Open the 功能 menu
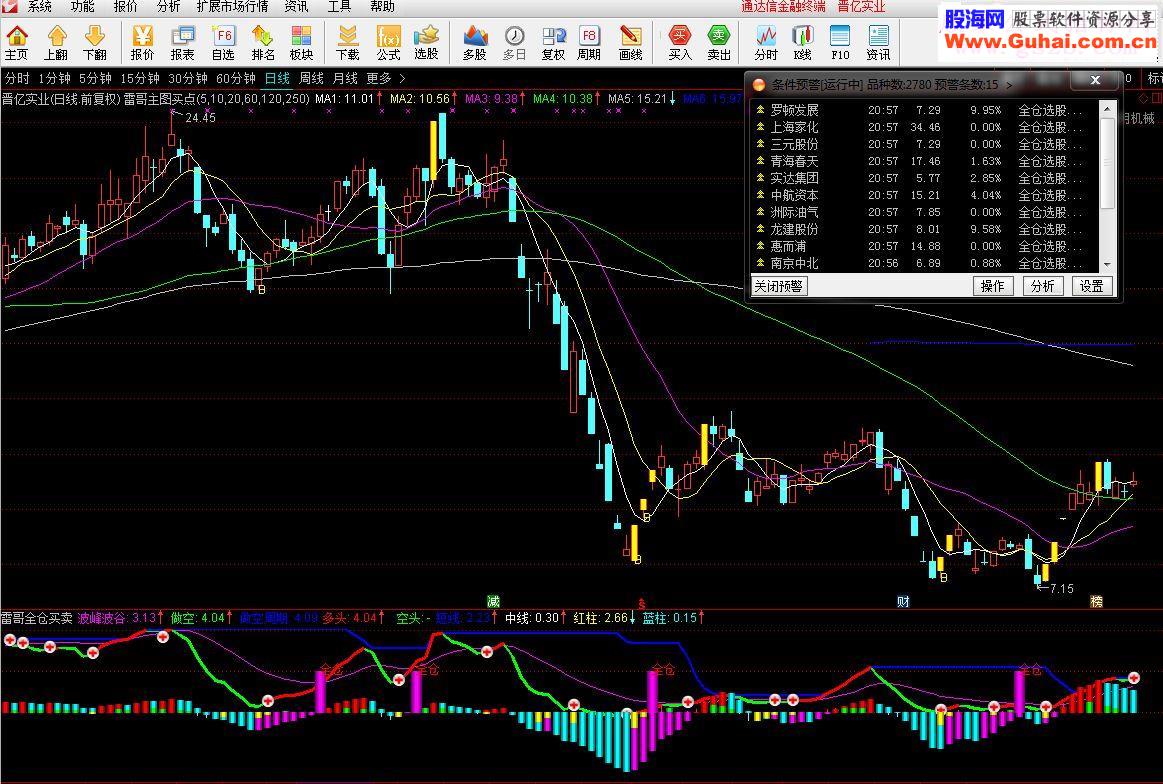Screen dimensions: 1163x784 point(82,7)
